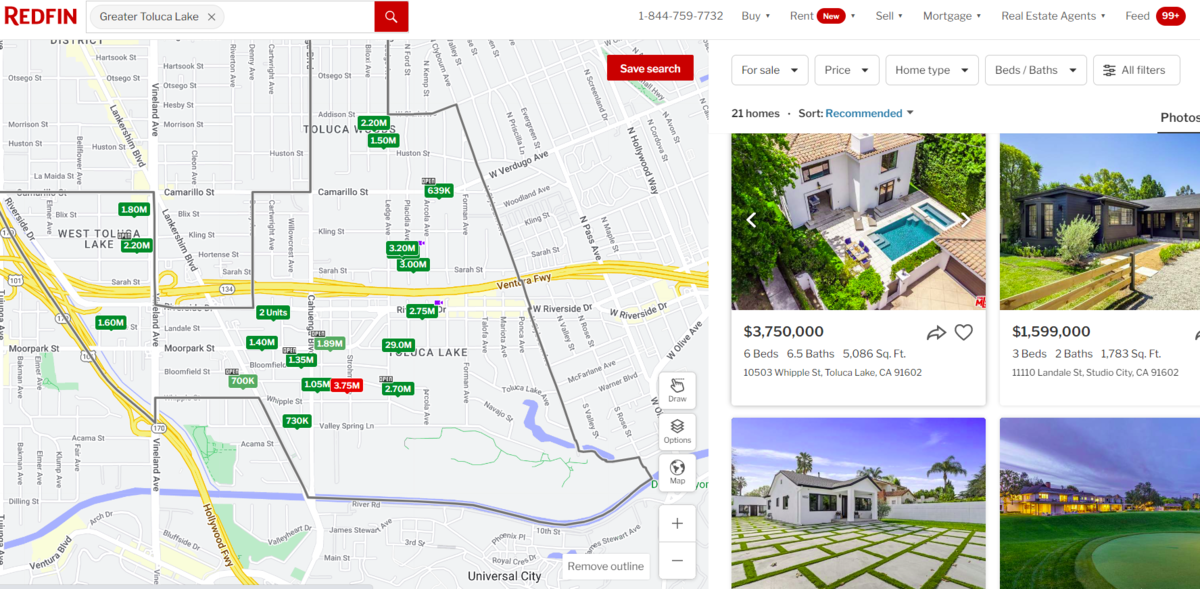Image resolution: width=1200 pixels, height=589 pixels.
Task: Open 10503 Whipple St address link
Action: pyautogui.click(x=833, y=373)
